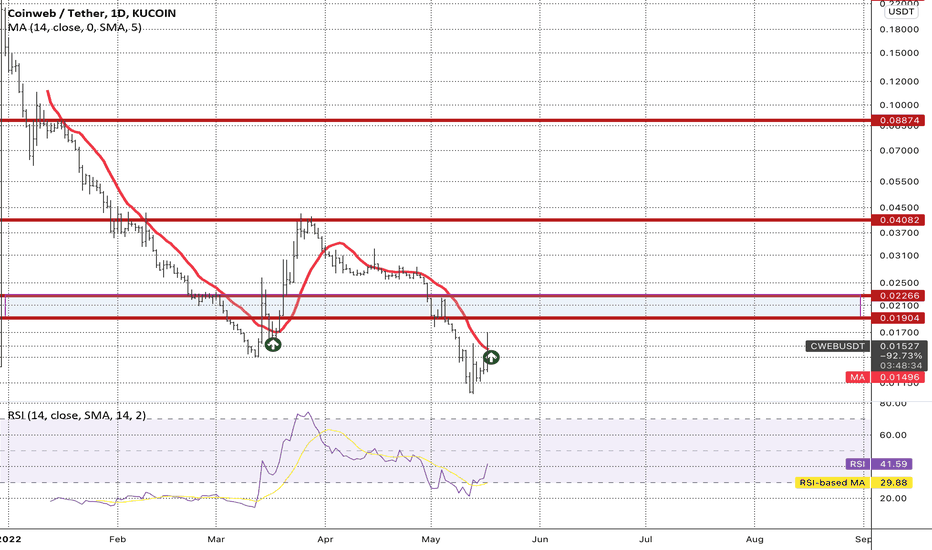The image size is (932, 550).
Task: Click the 0.04082 red price label
Action: coord(899,220)
